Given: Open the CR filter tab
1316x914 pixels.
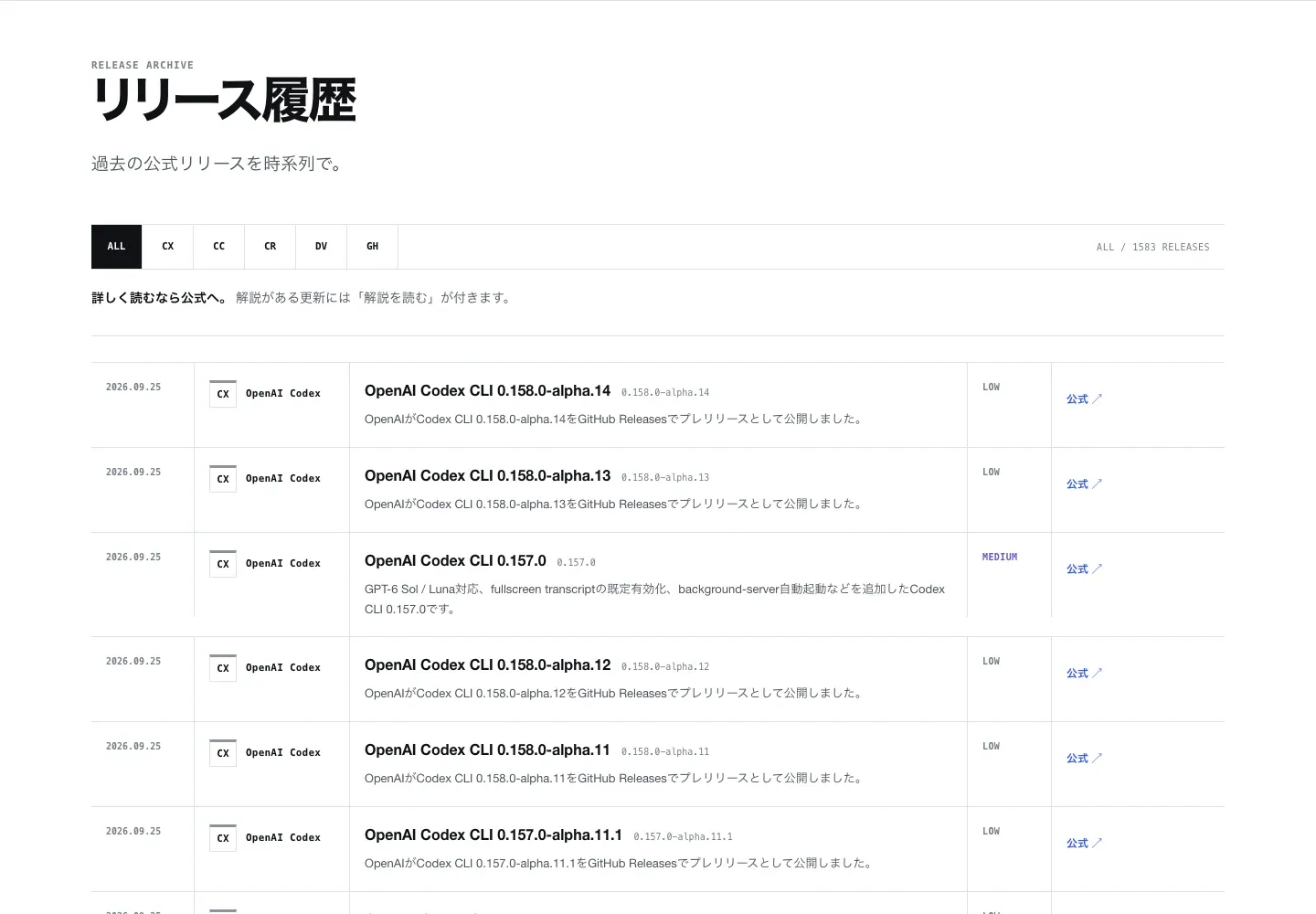Looking at the screenshot, I should pyautogui.click(x=270, y=247).
